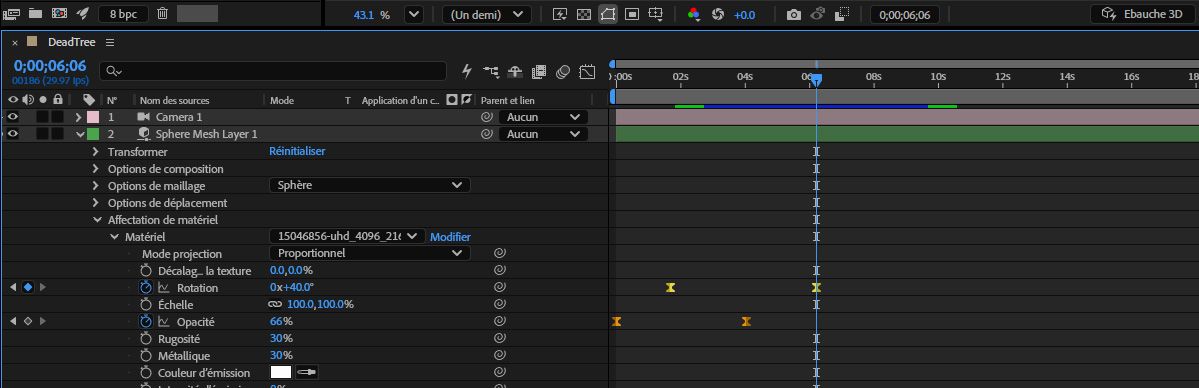The width and height of the screenshot is (1199, 388).
Task: Click the Mode column header
Action: pos(282,100)
